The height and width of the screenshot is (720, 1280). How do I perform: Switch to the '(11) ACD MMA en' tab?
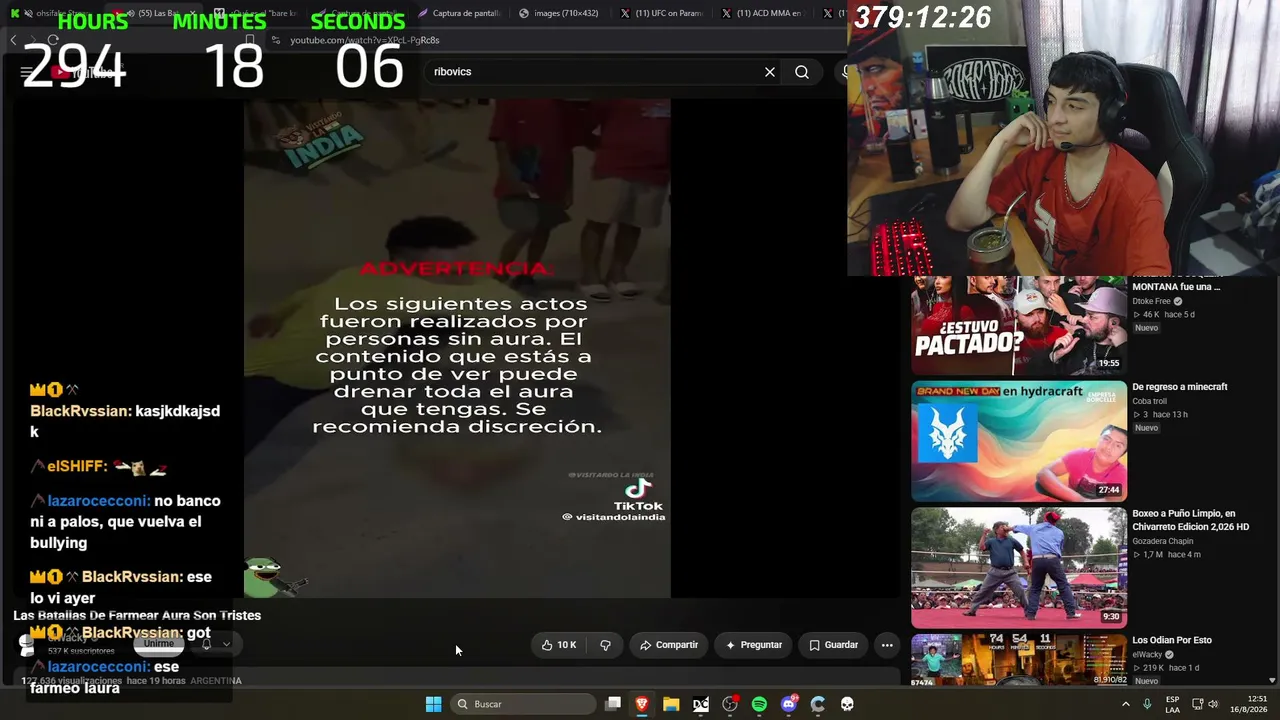761,14
